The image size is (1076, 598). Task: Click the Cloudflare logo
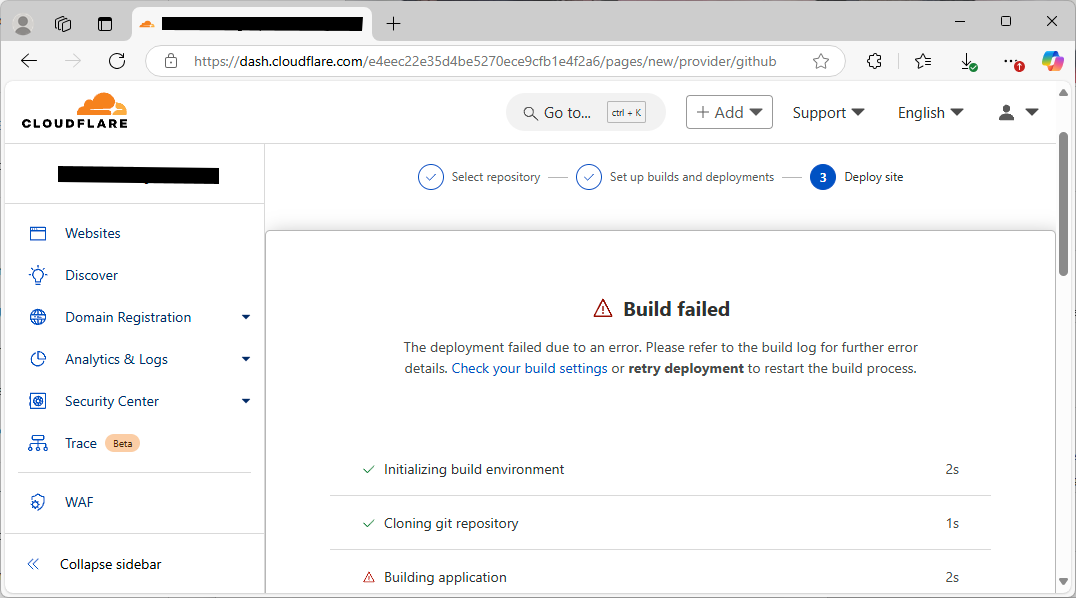(x=73, y=110)
